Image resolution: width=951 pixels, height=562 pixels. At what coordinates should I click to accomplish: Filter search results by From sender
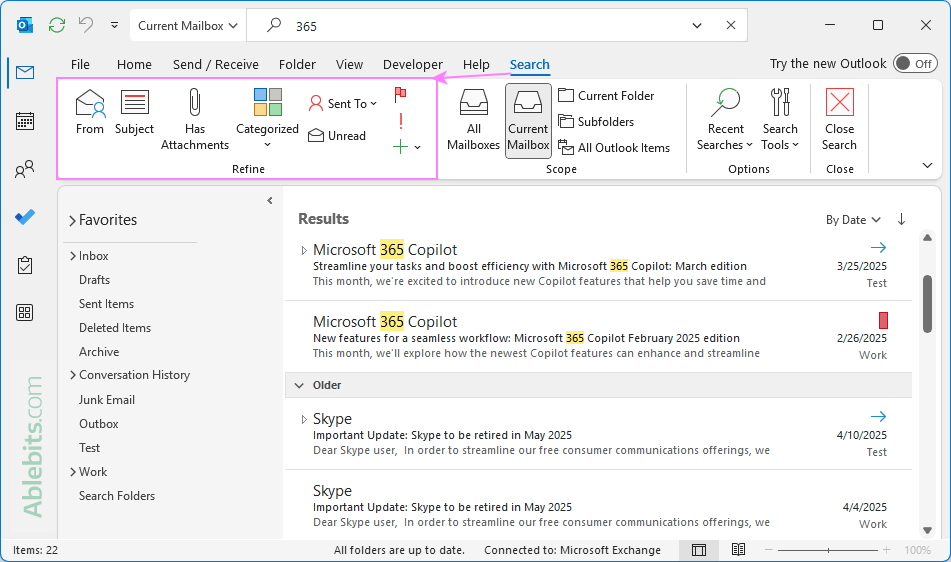point(90,111)
